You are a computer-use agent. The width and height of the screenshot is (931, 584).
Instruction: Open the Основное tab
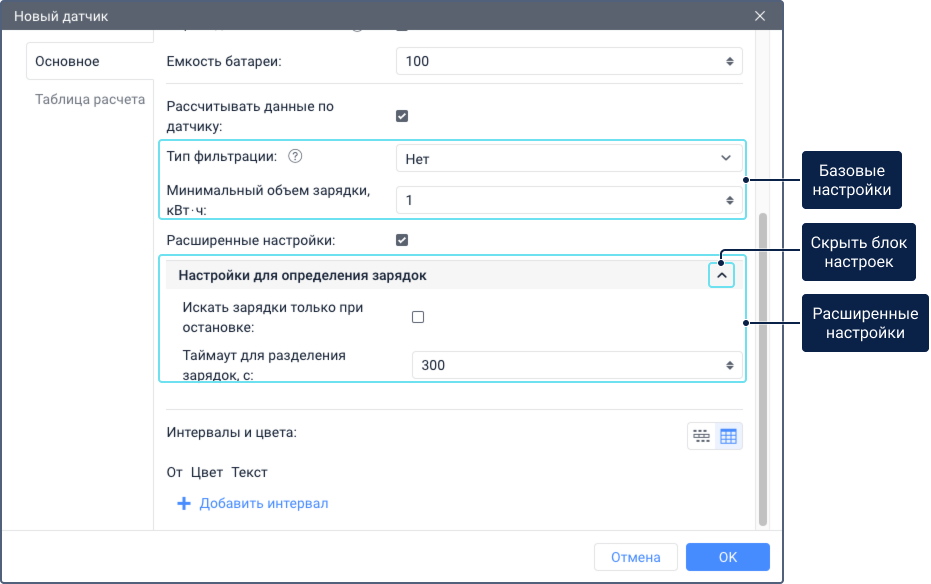point(67,61)
